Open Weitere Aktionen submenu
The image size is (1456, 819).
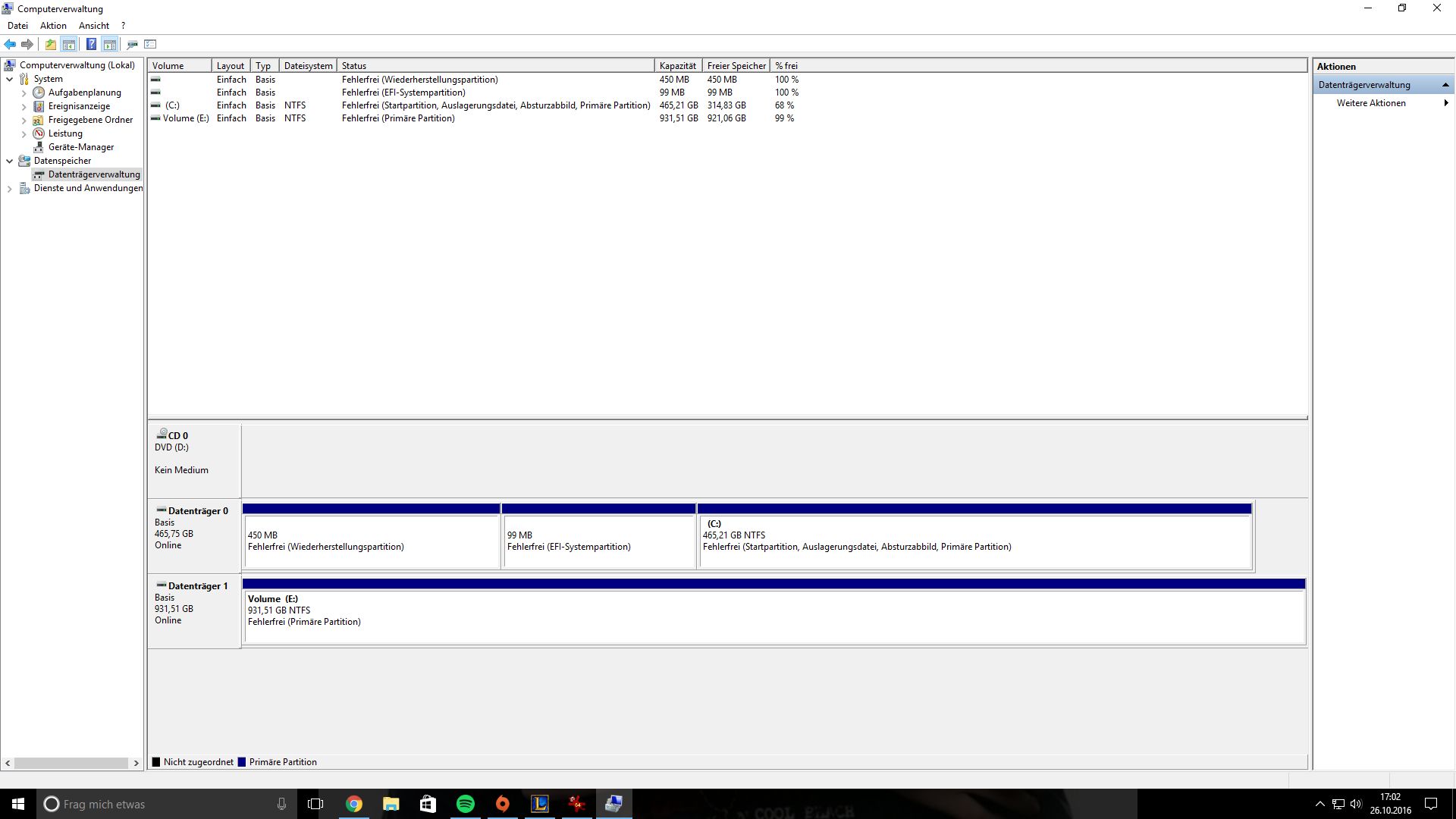[1371, 103]
